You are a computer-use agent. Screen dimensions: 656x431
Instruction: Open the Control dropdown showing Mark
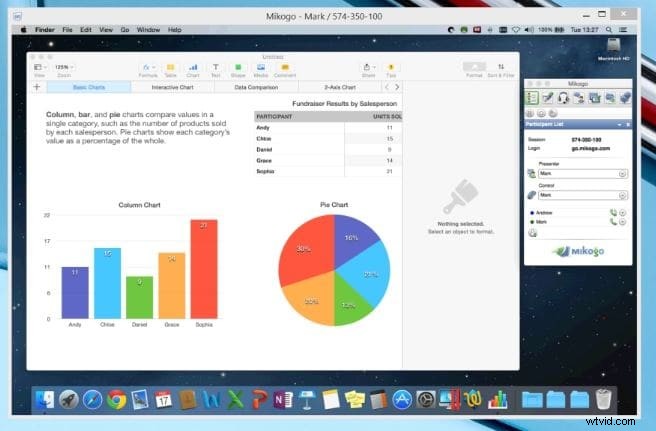[x=583, y=195]
